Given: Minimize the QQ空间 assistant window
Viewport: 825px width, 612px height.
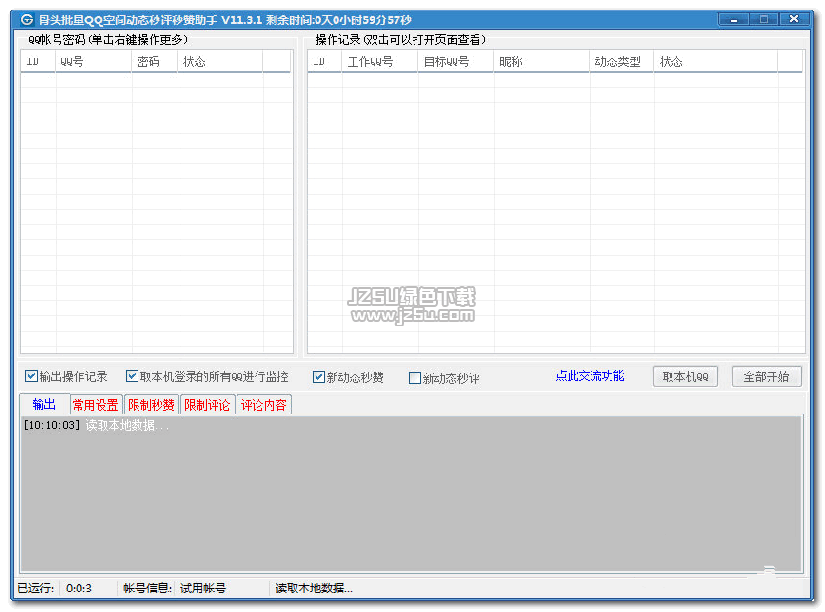Looking at the screenshot, I should (733, 19).
